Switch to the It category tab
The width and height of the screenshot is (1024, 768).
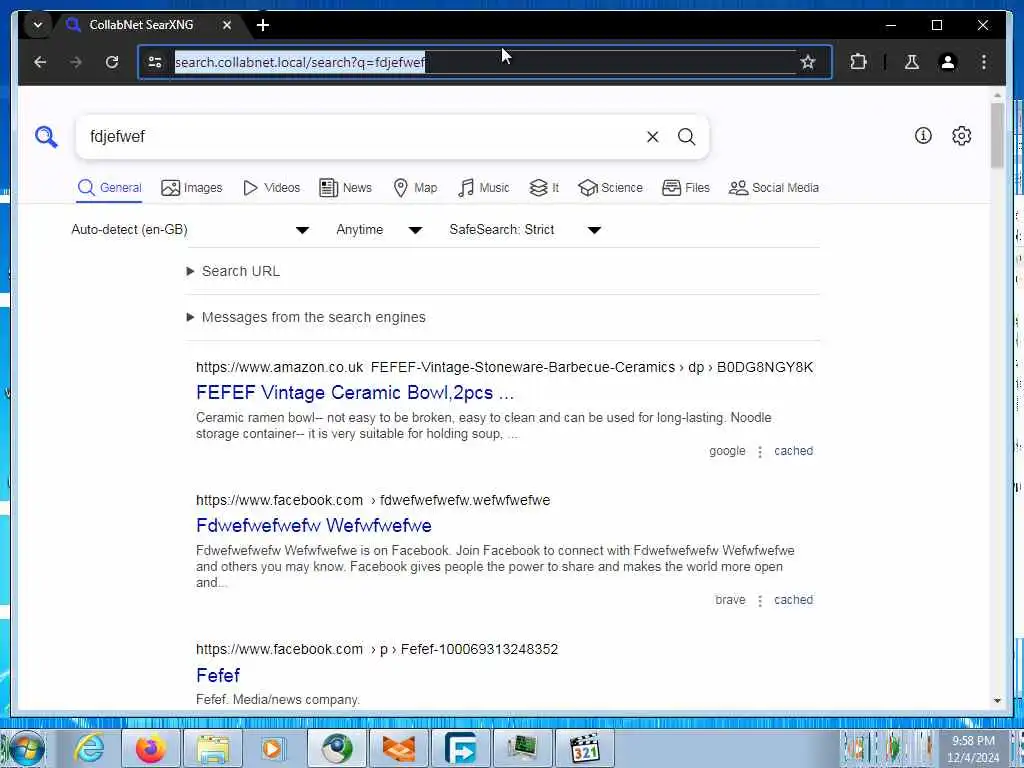click(544, 188)
